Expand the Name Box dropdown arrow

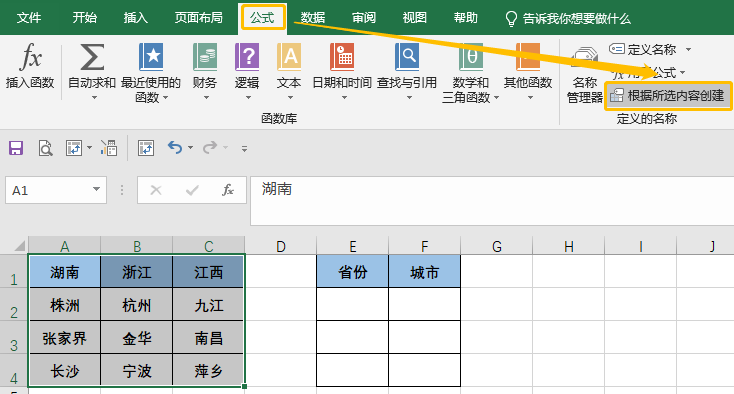(x=96, y=190)
